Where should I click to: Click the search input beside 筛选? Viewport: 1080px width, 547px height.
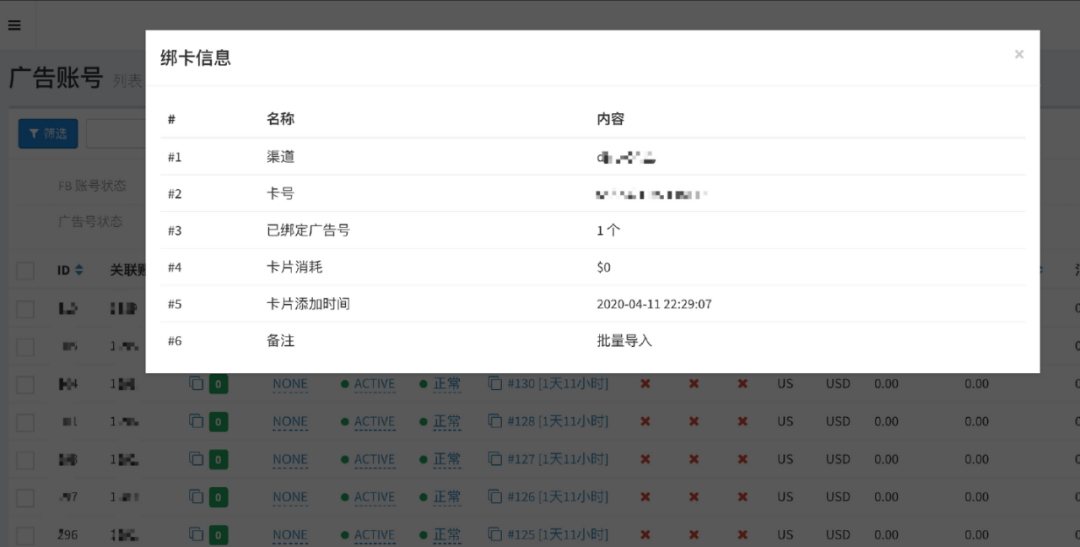[x=116, y=134]
